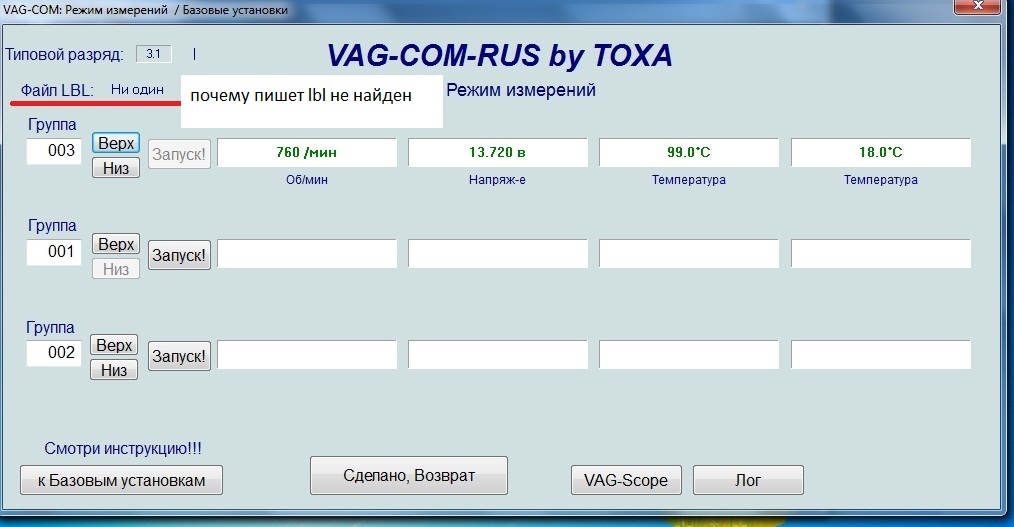Focus the group number field showing 003
The image size is (1014, 527).
[54, 151]
